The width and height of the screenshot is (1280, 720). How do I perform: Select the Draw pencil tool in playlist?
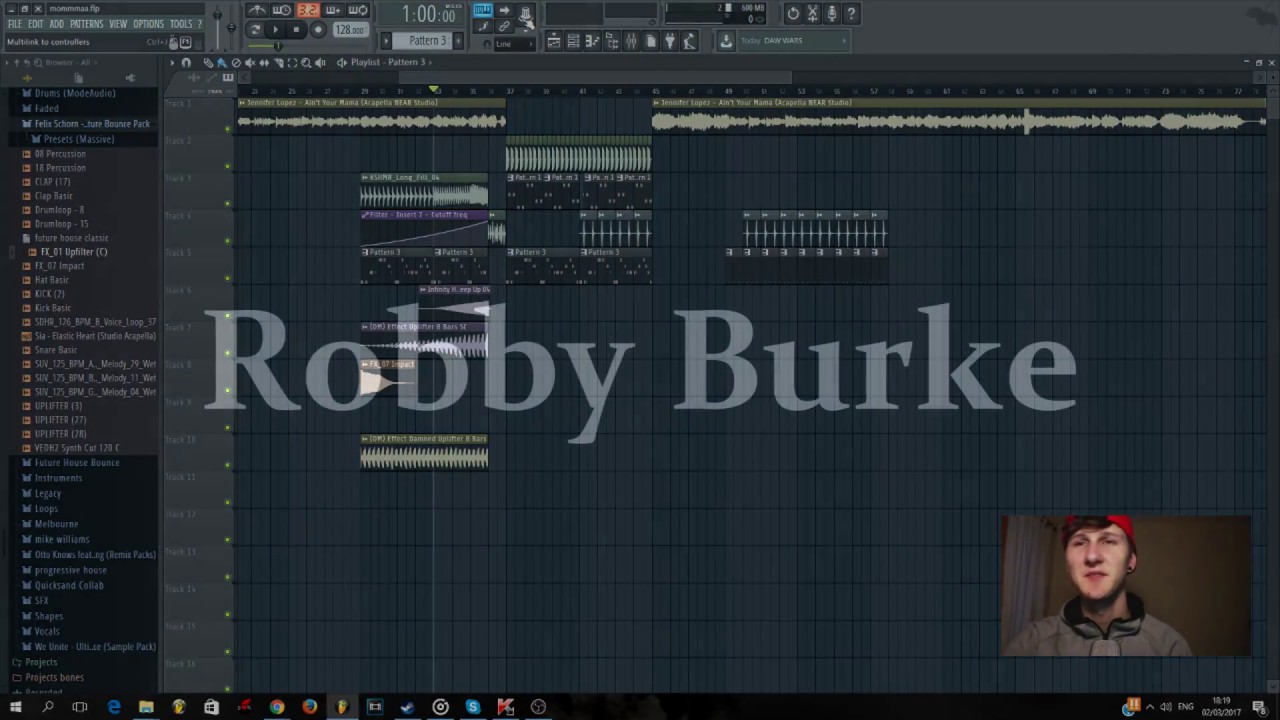[208, 62]
